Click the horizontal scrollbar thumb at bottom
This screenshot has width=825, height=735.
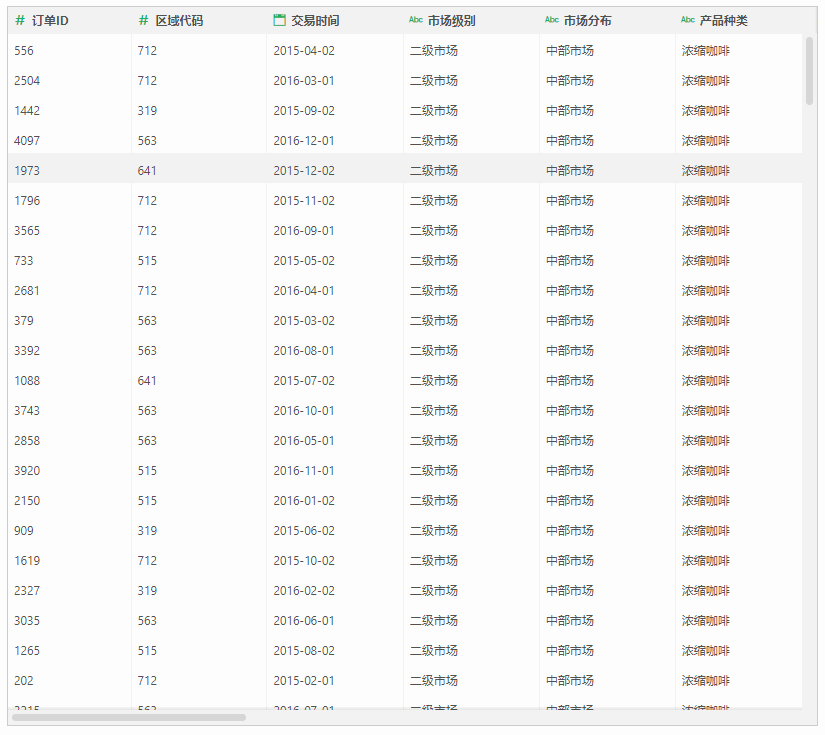point(129,717)
